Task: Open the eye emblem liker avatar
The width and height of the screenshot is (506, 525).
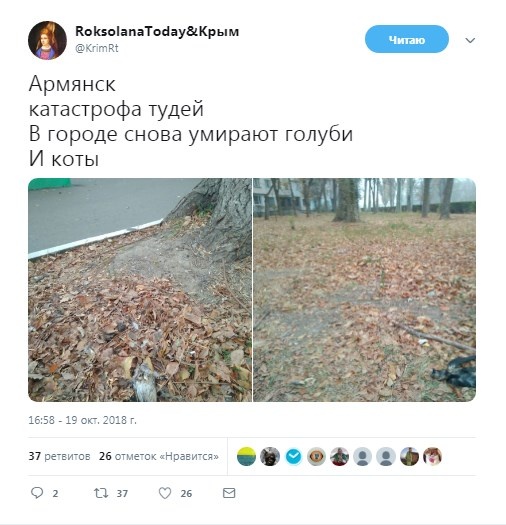Action: point(316,456)
